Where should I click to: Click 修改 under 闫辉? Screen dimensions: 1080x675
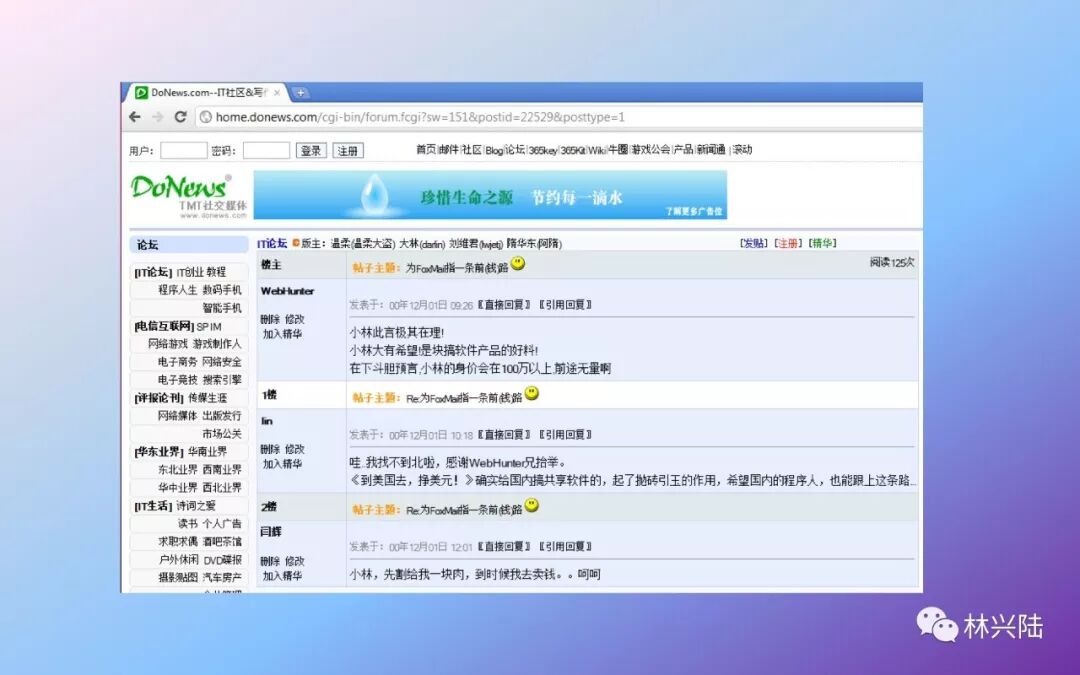pyautogui.click(x=295, y=561)
